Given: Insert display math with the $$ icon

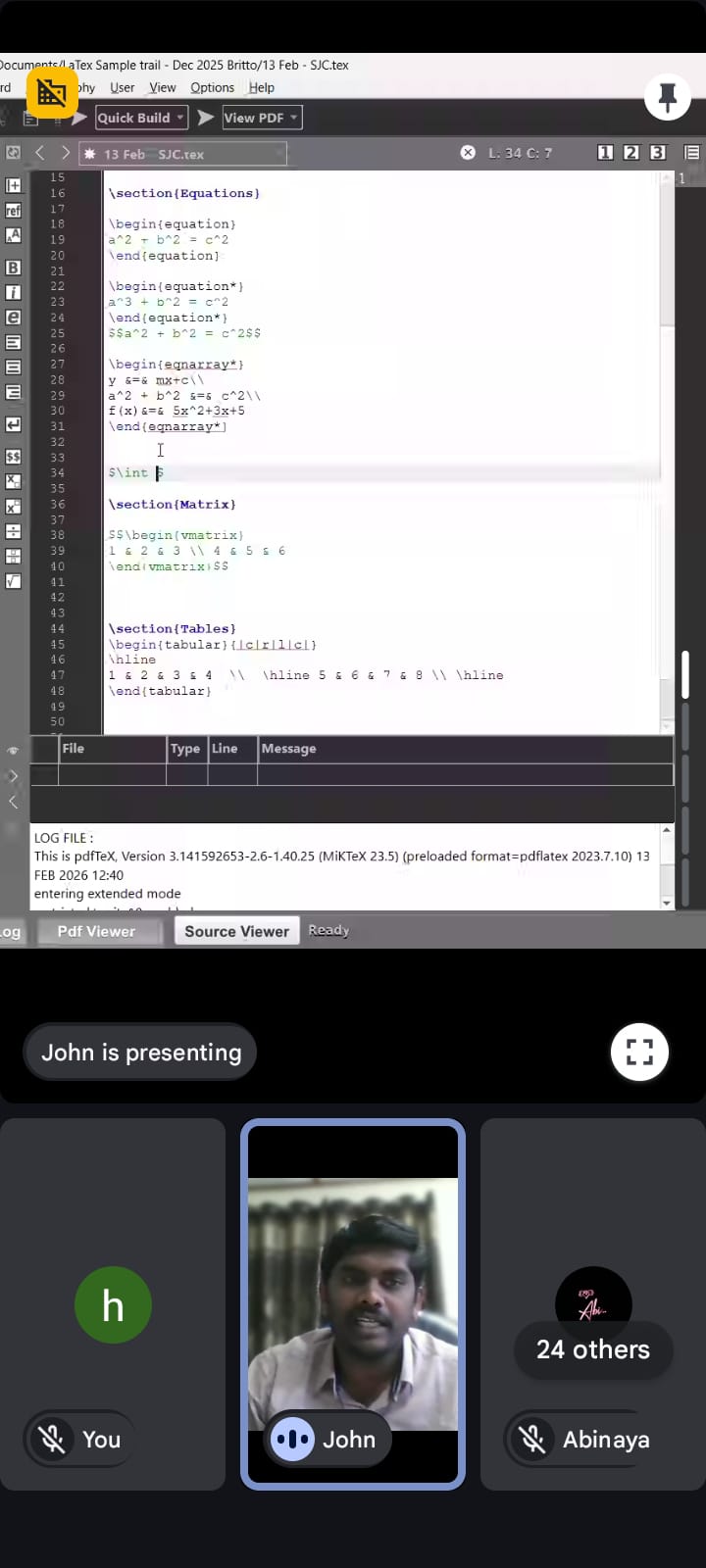Looking at the screenshot, I should (13, 457).
